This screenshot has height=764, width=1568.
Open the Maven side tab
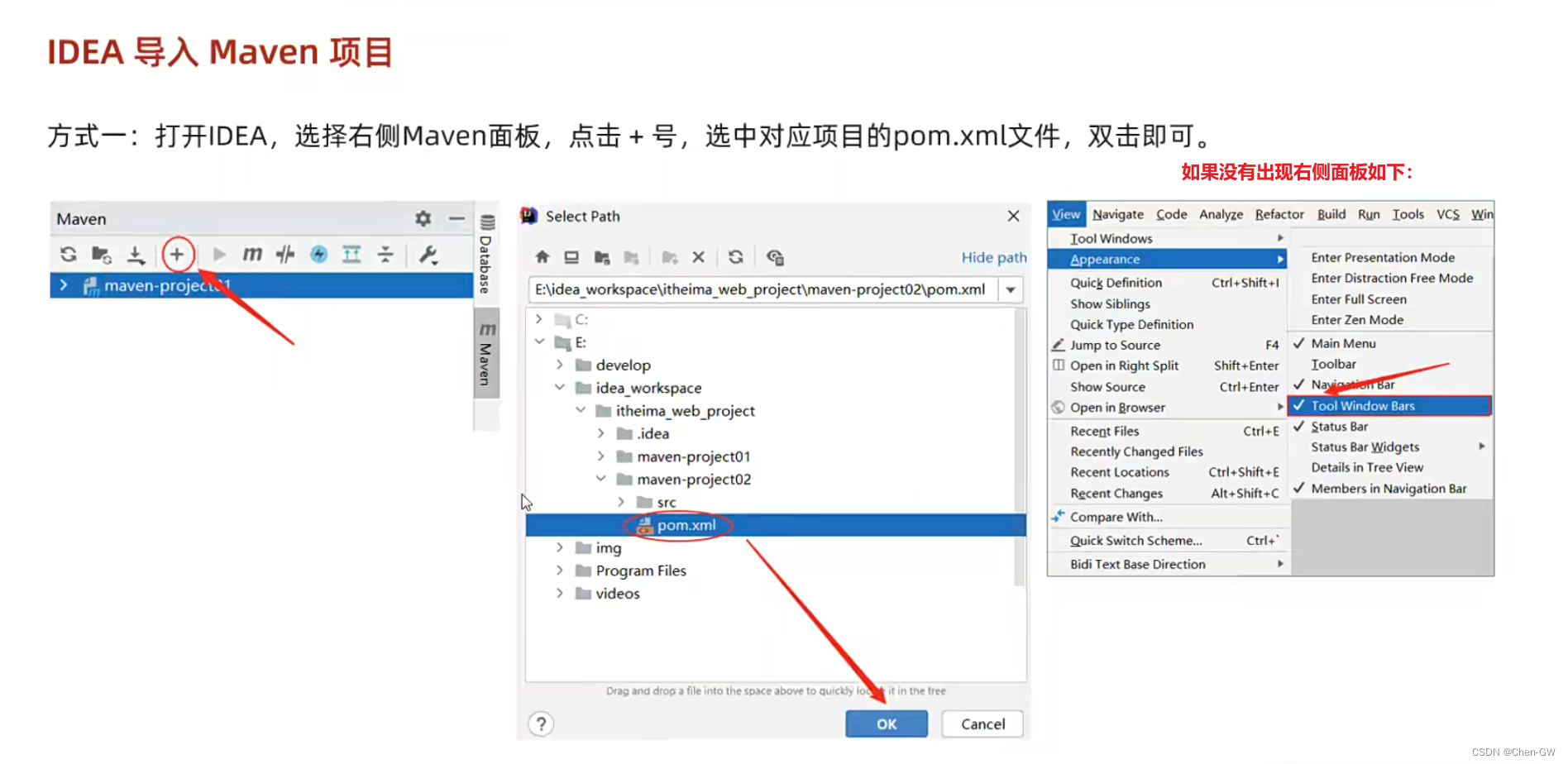click(487, 353)
